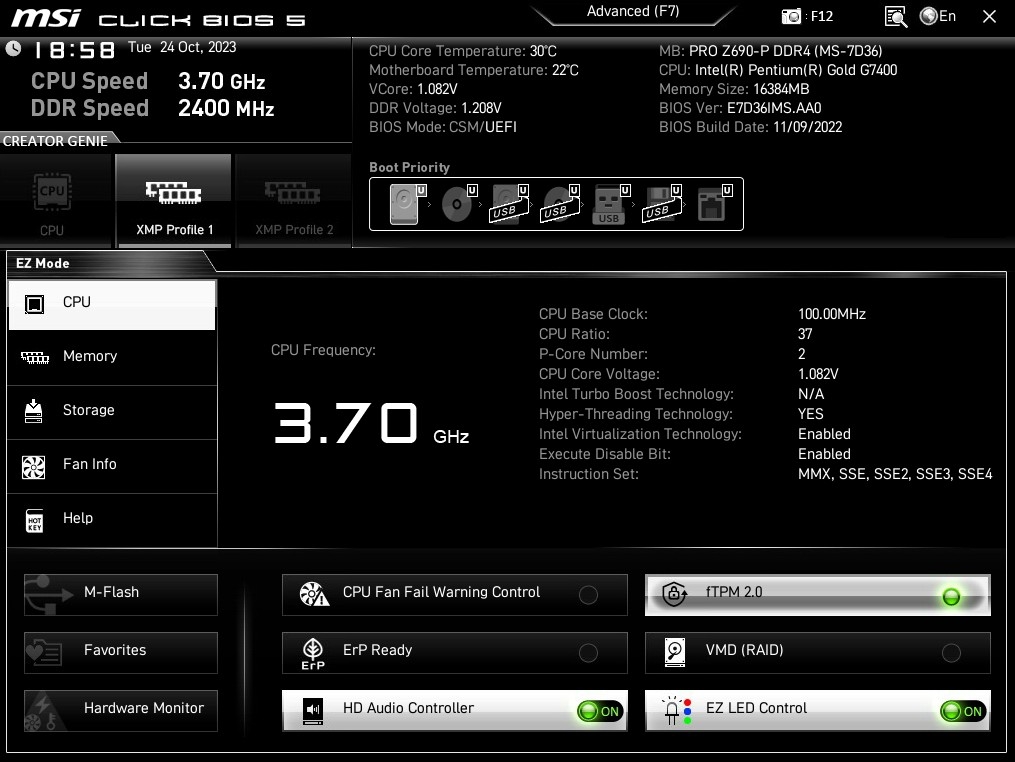1015x762 pixels.
Task: Click the EZ Mode panel label
Action: pos(43,263)
